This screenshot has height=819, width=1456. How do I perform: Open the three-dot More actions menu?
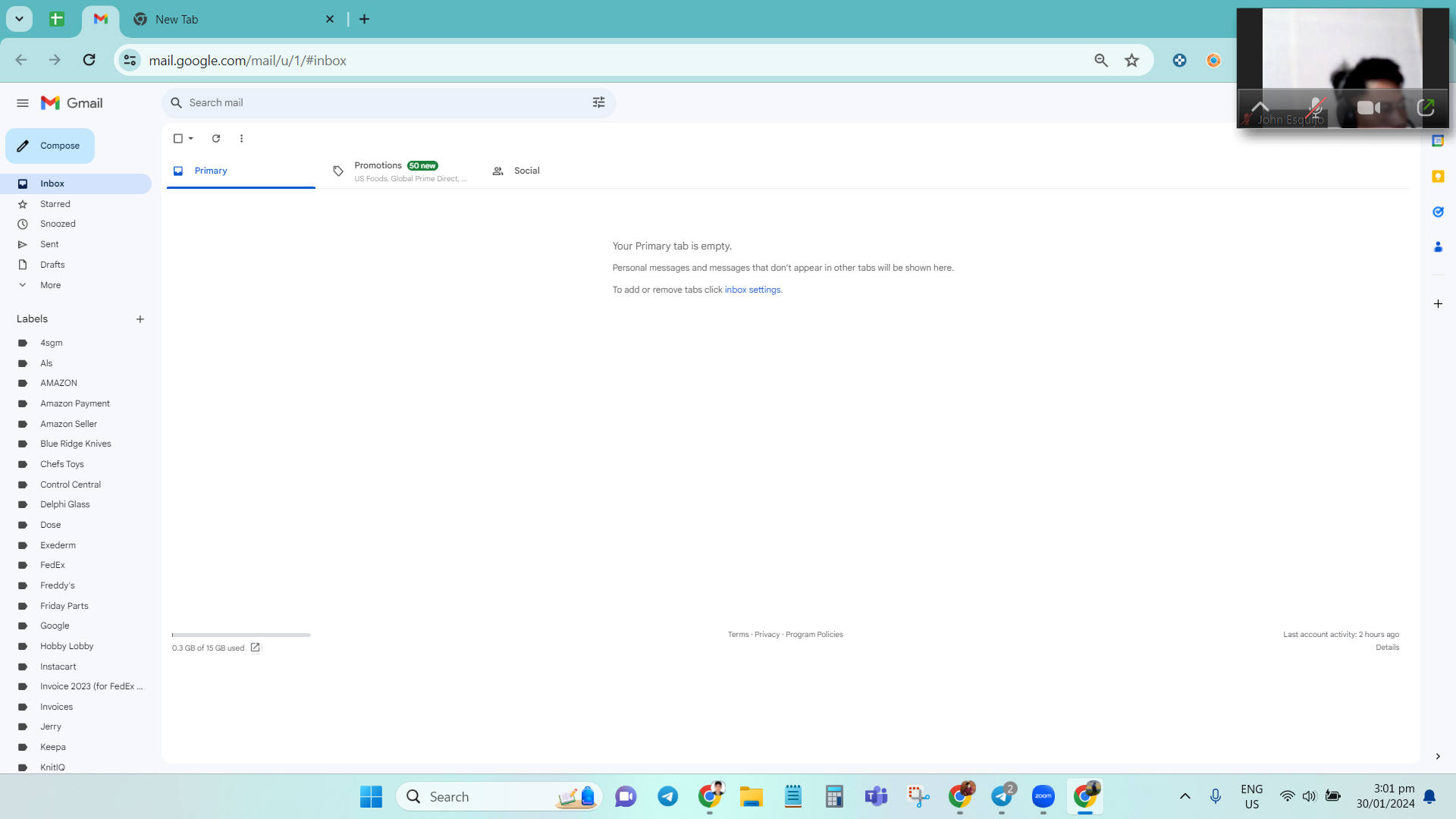click(241, 138)
